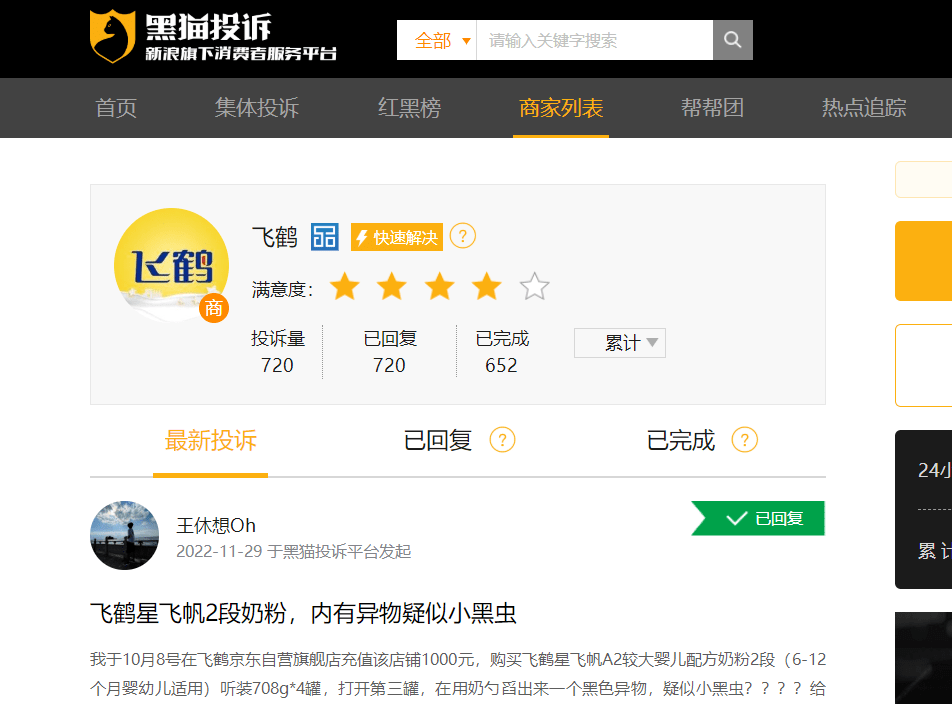This screenshot has height=704, width=952.
Task: Click the fifth empty satisfaction star
Action: 535,288
